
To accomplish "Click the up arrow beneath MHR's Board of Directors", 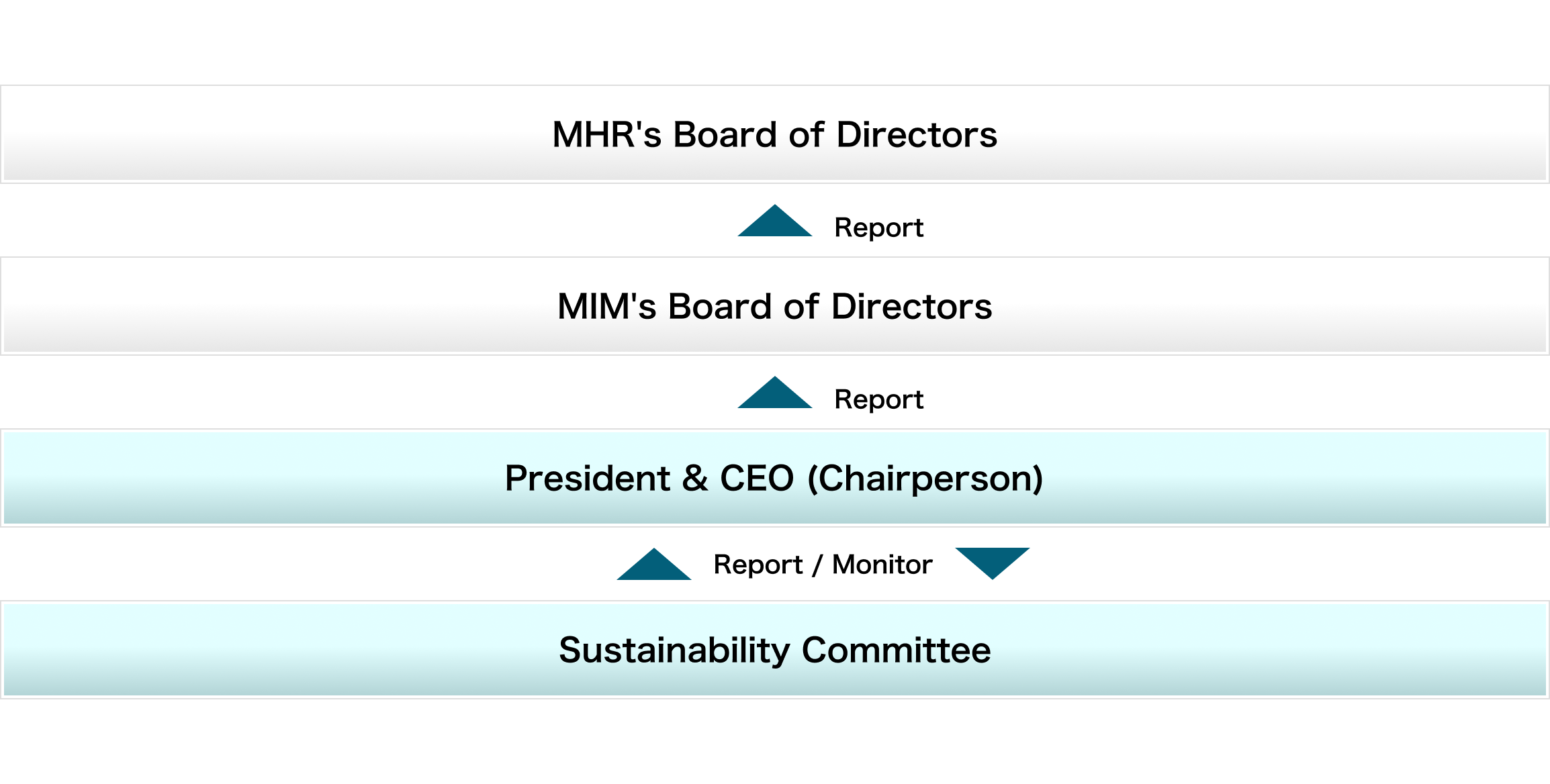I will 775,223.
